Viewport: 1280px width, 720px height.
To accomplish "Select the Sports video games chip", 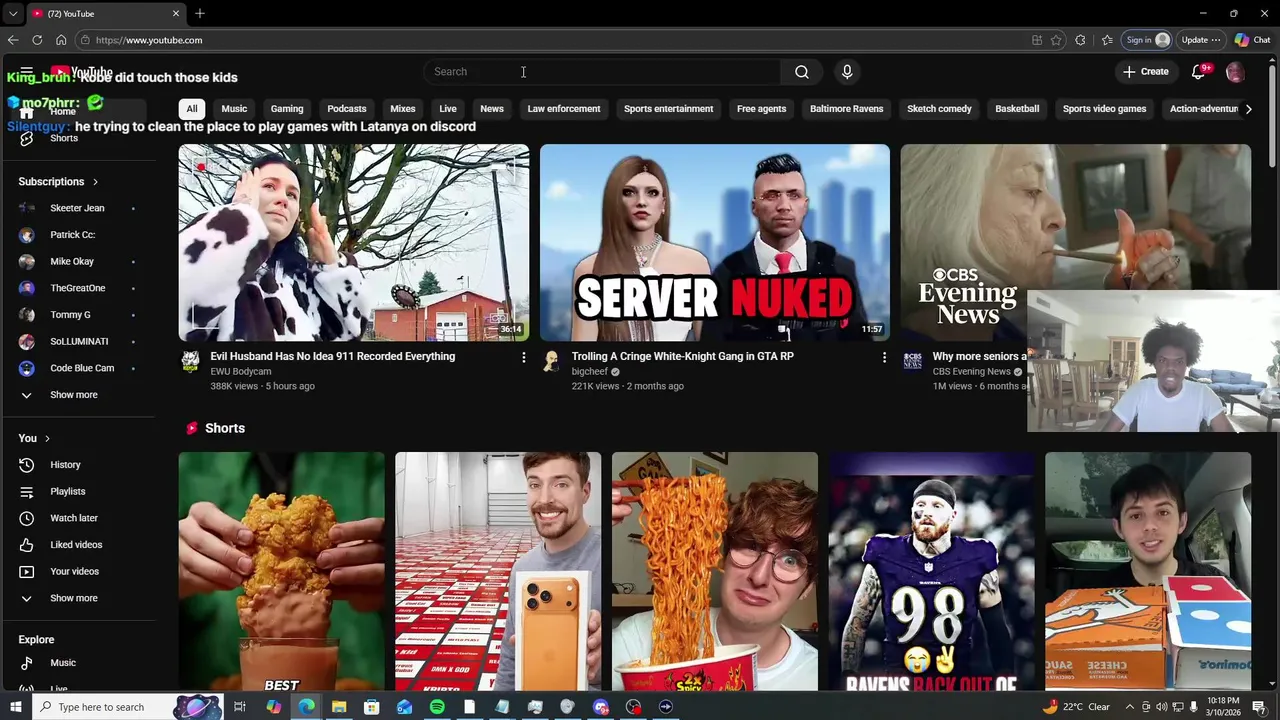I will [1104, 109].
